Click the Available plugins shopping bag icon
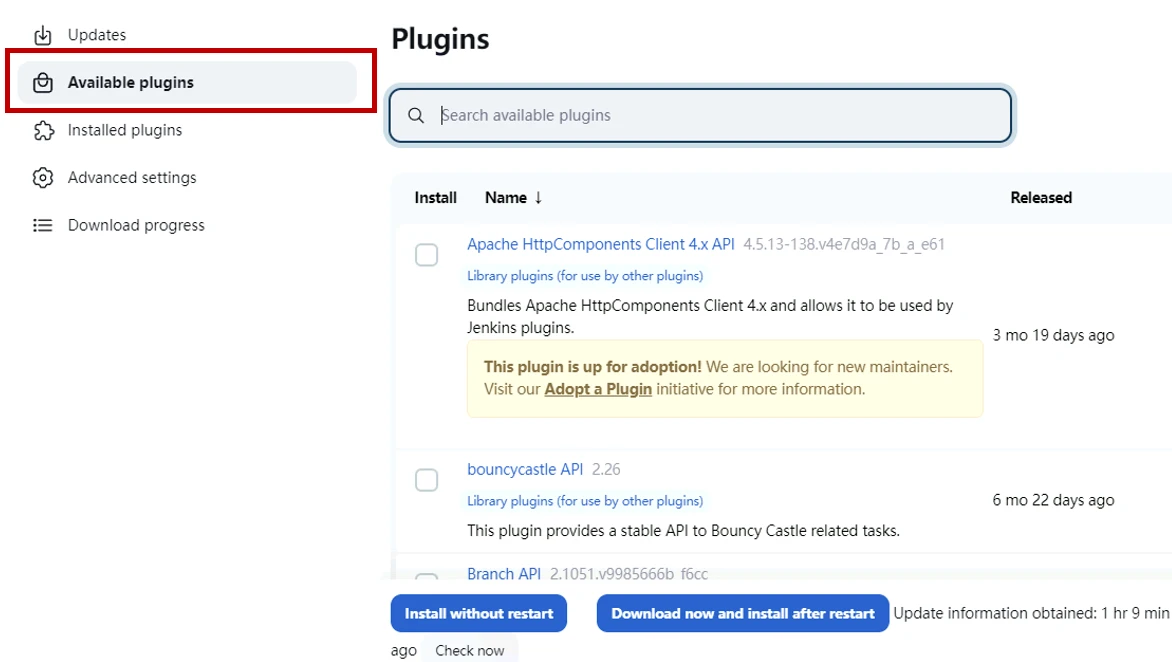 pos(42,83)
